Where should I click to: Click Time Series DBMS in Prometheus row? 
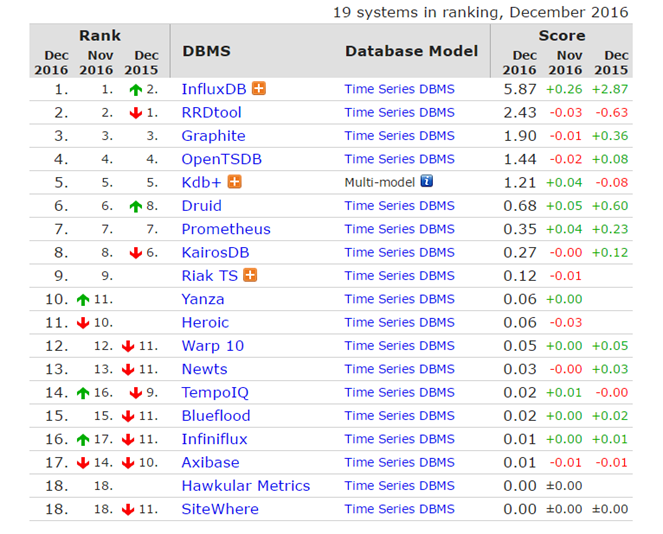[x=400, y=229]
